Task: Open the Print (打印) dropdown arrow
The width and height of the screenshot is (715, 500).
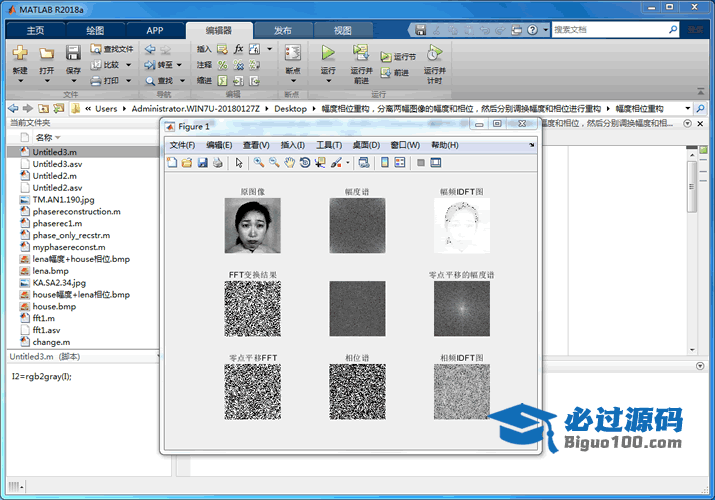Action: click(126, 80)
